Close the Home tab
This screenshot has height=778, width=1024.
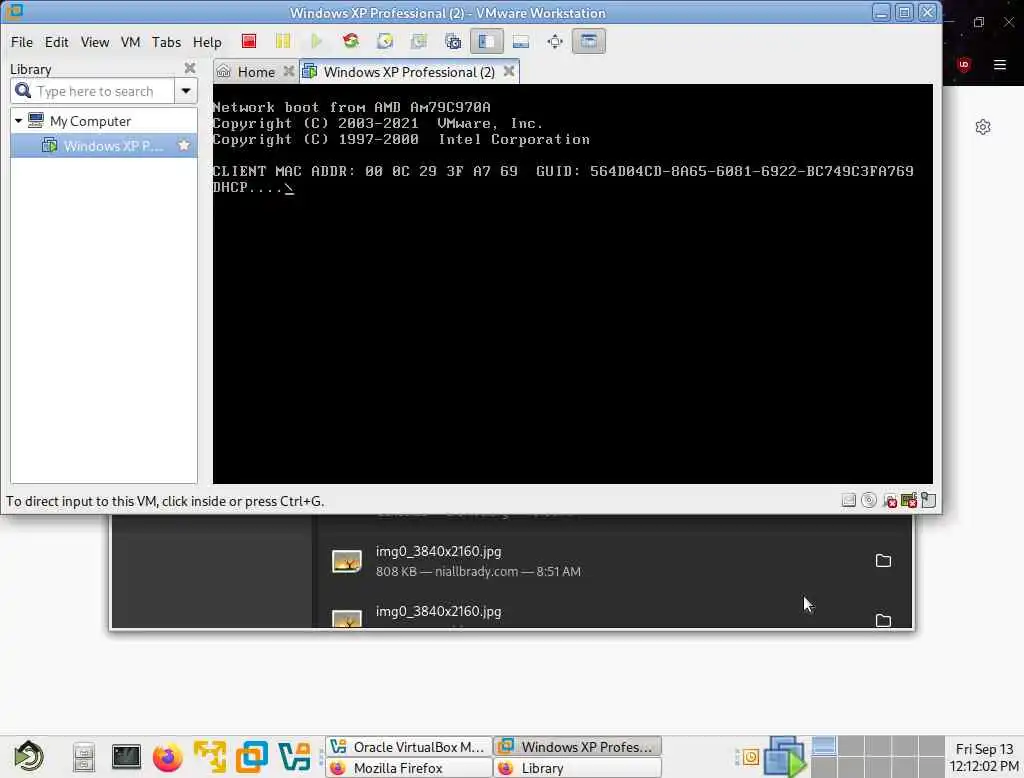288,71
